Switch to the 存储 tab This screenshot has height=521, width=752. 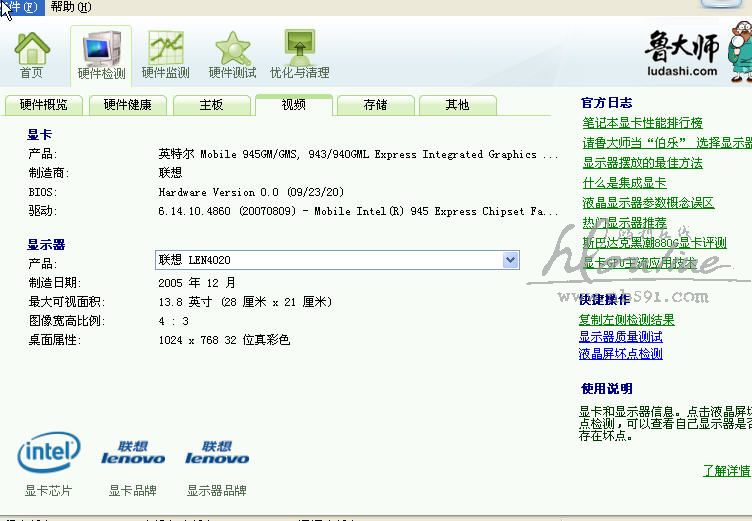375,105
